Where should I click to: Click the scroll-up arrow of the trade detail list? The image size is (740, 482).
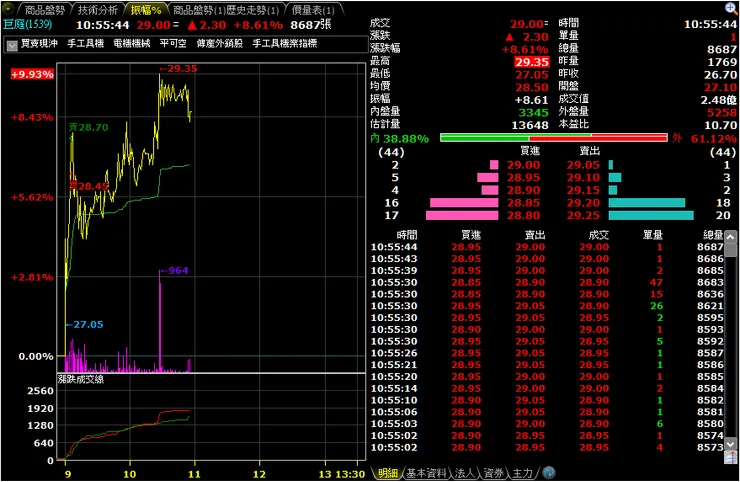(731, 237)
